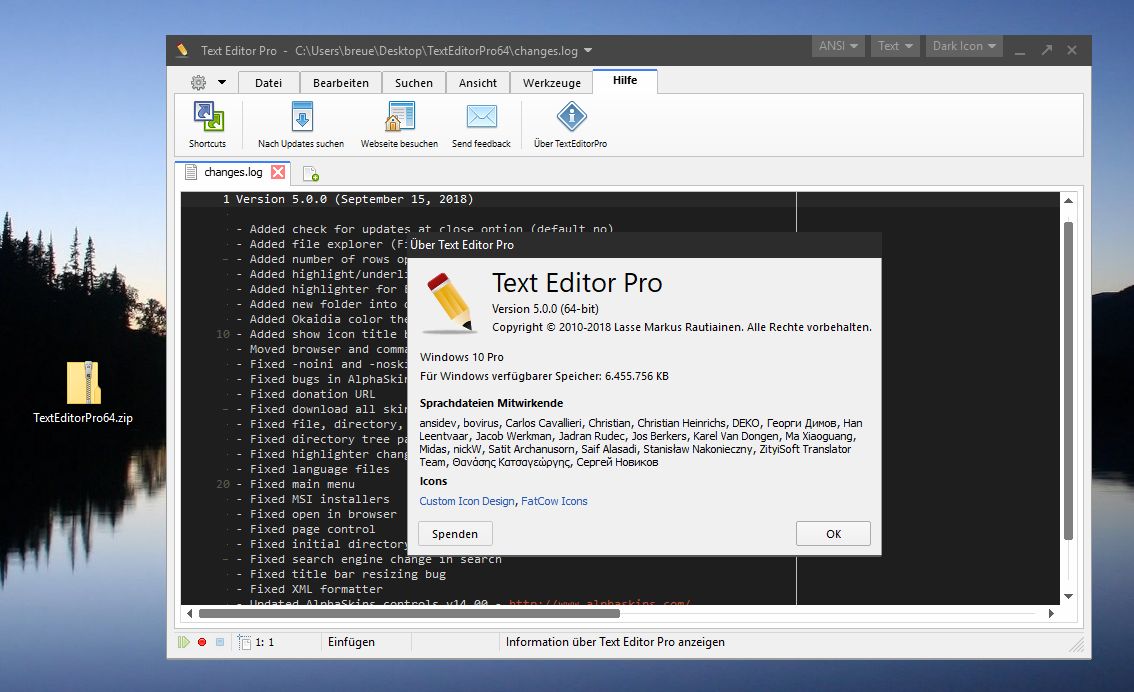Click the red record macro button
The image size is (1134, 692).
click(x=202, y=642)
